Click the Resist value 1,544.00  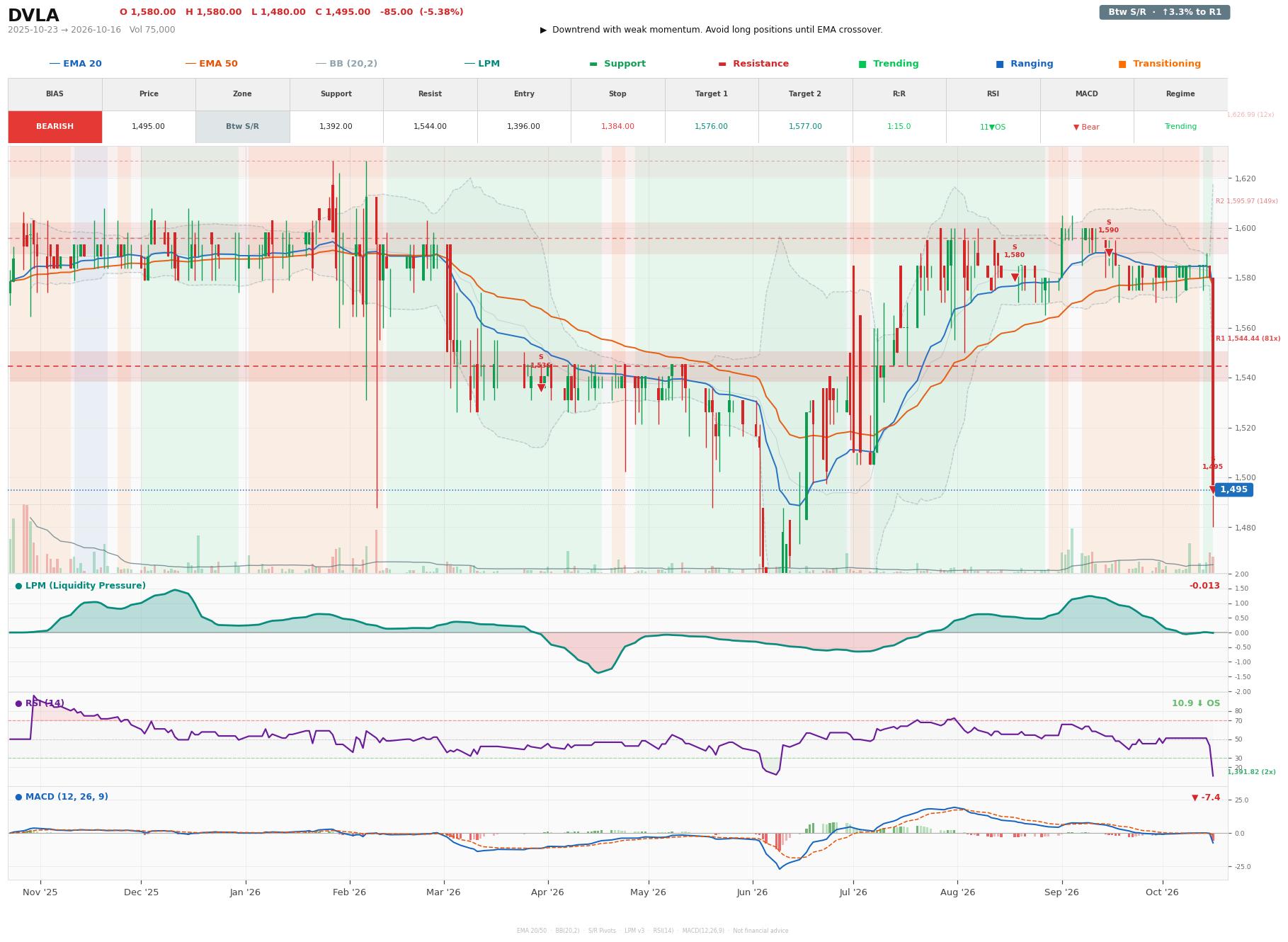[430, 127]
